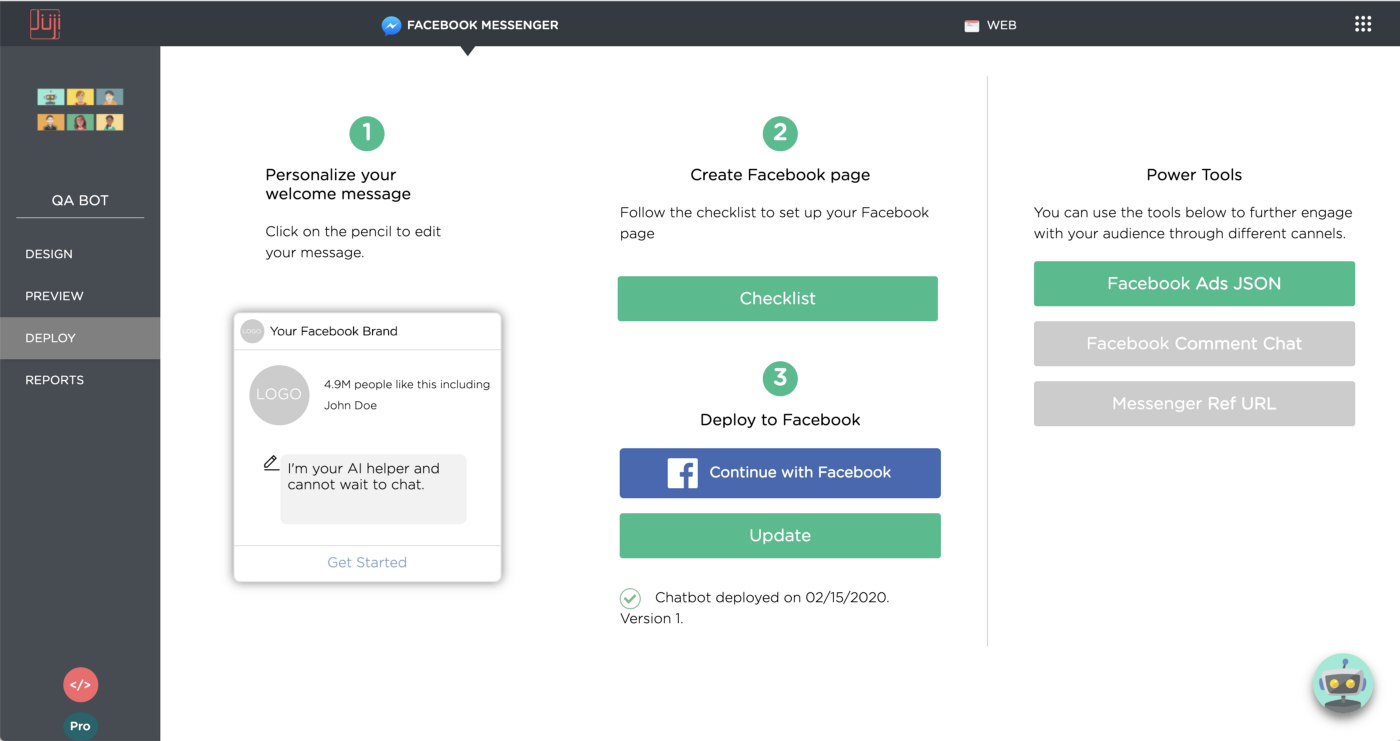Click the Pro badge in sidebar

click(x=80, y=726)
